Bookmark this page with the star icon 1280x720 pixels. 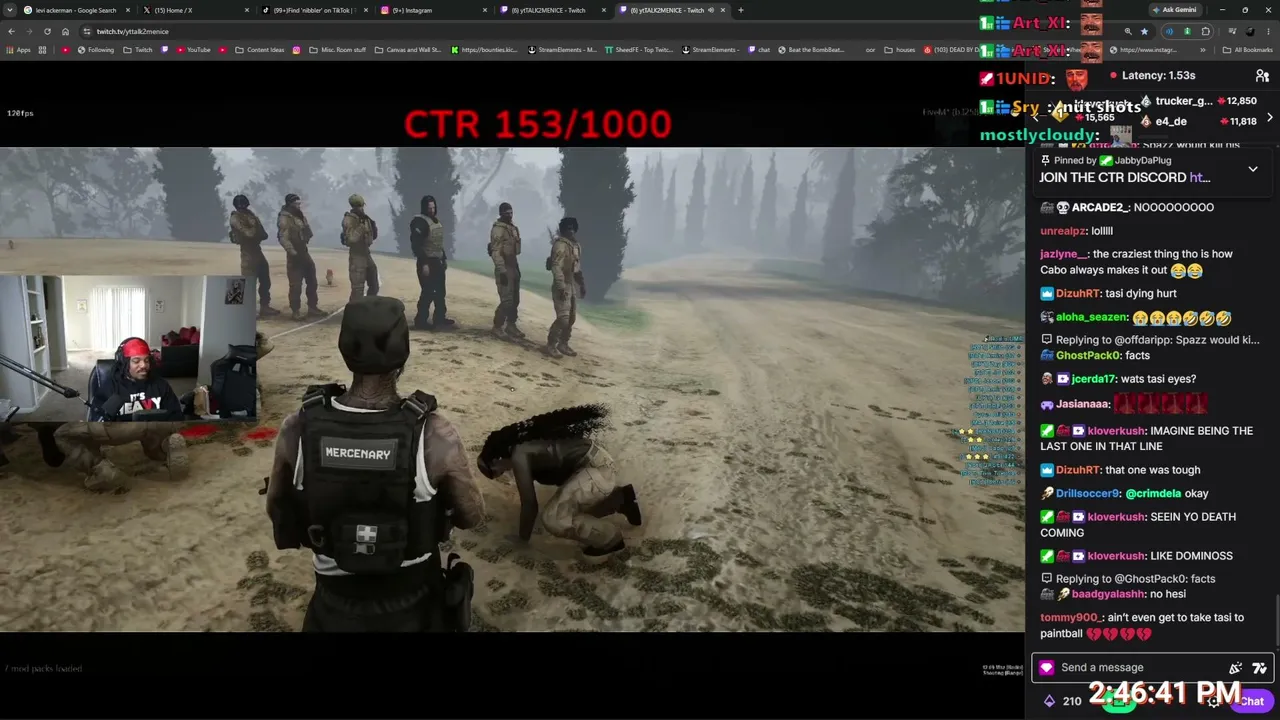(x=1145, y=31)
